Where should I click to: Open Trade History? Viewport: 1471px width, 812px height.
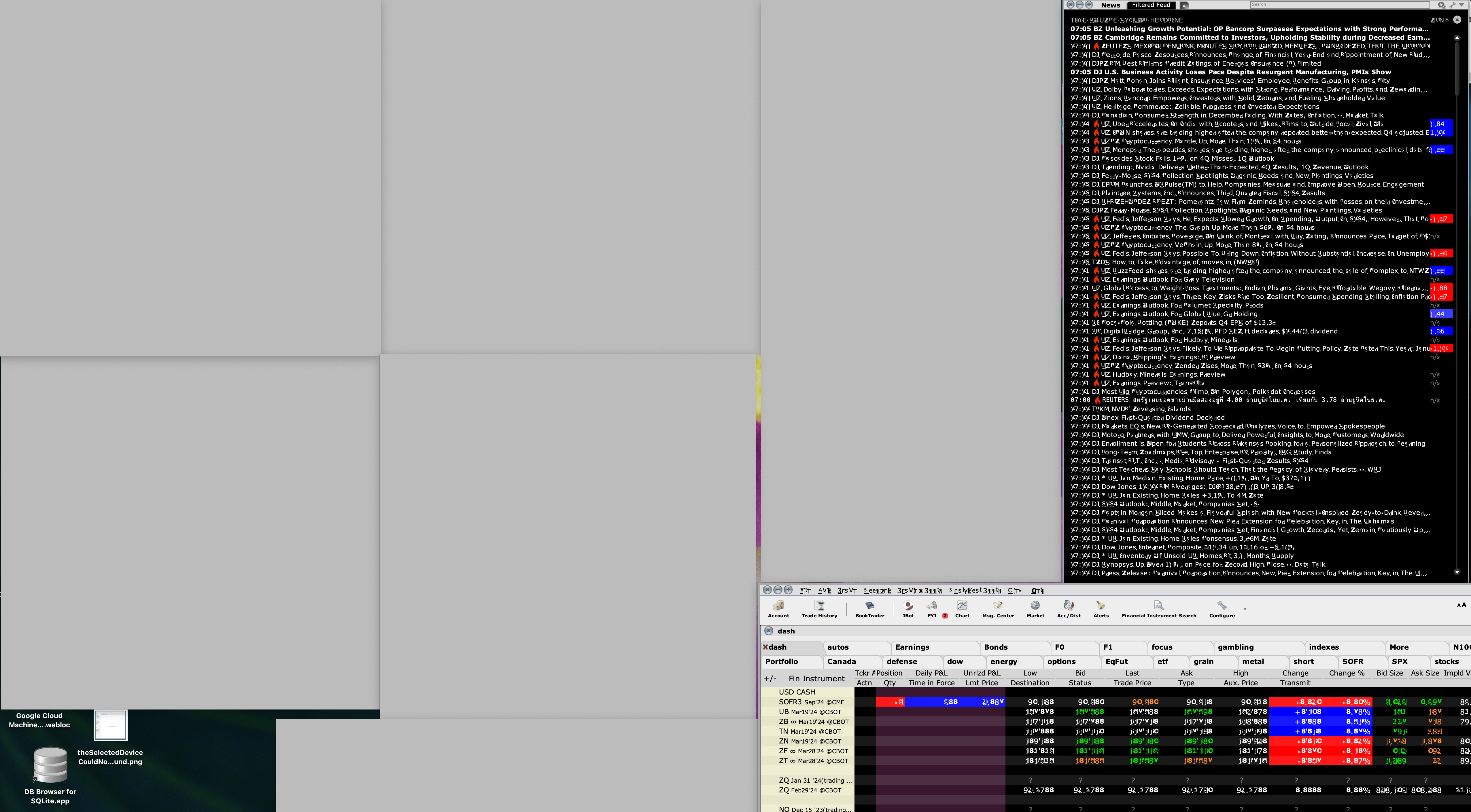819,608
